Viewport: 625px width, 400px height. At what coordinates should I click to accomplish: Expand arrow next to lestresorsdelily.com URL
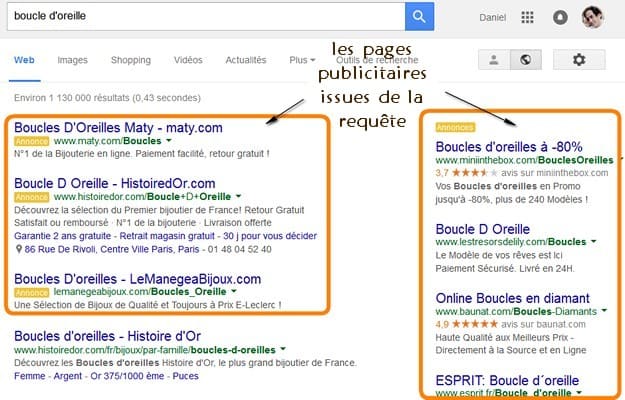point(594,241)
